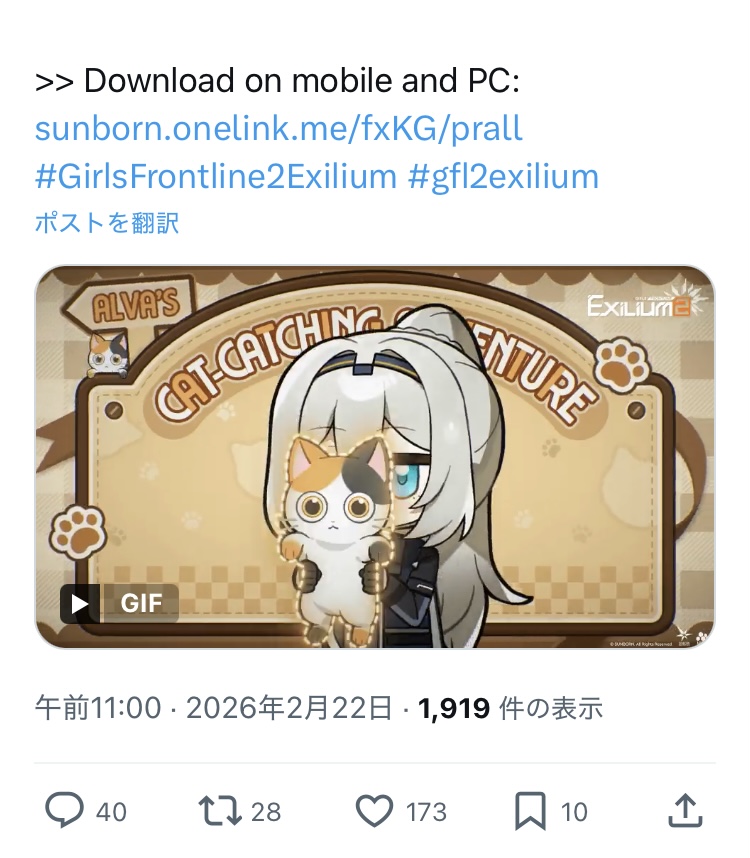Share the post via upload arrow icon
The width and height of the screenshot is (750, 858).
[x=685, y=810]
